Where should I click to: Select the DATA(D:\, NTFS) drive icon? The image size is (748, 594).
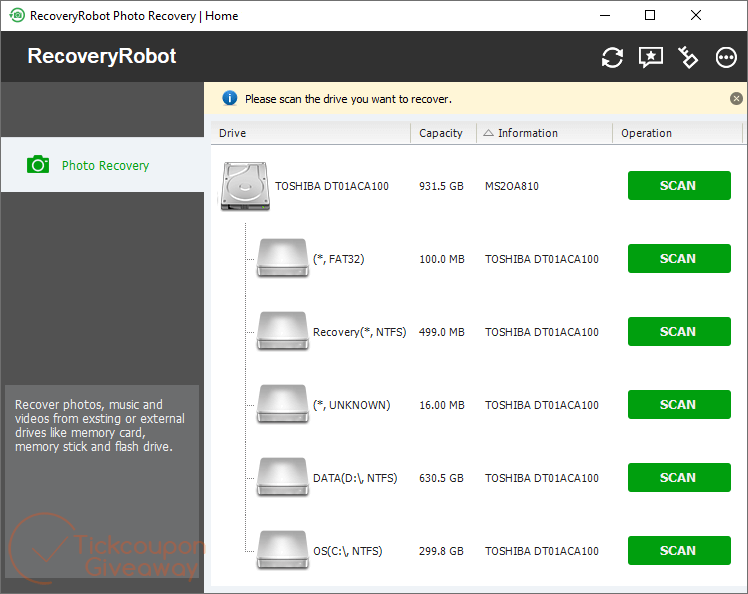coord(281,477)
